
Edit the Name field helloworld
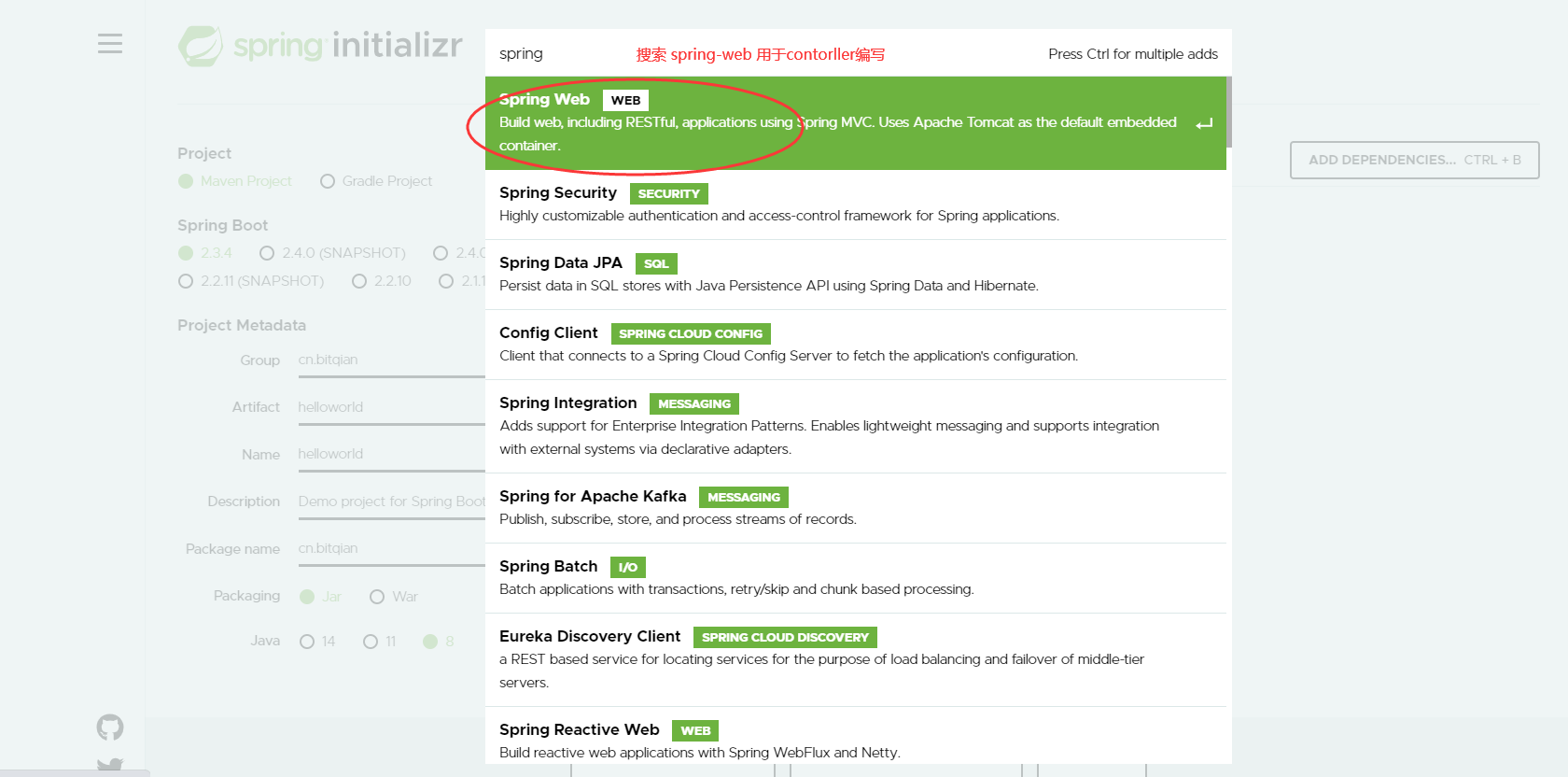392,455
